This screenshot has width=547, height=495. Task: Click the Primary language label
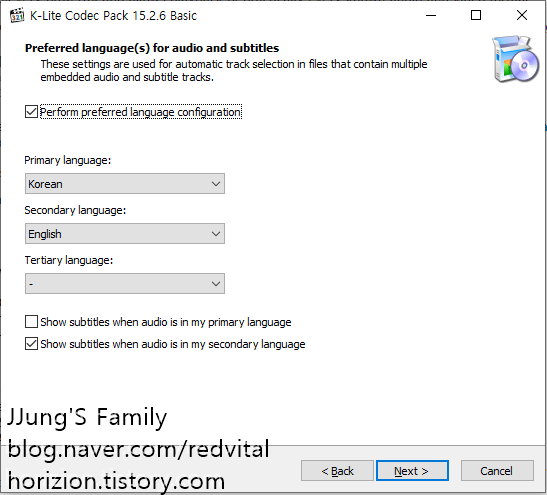[68, 160]
